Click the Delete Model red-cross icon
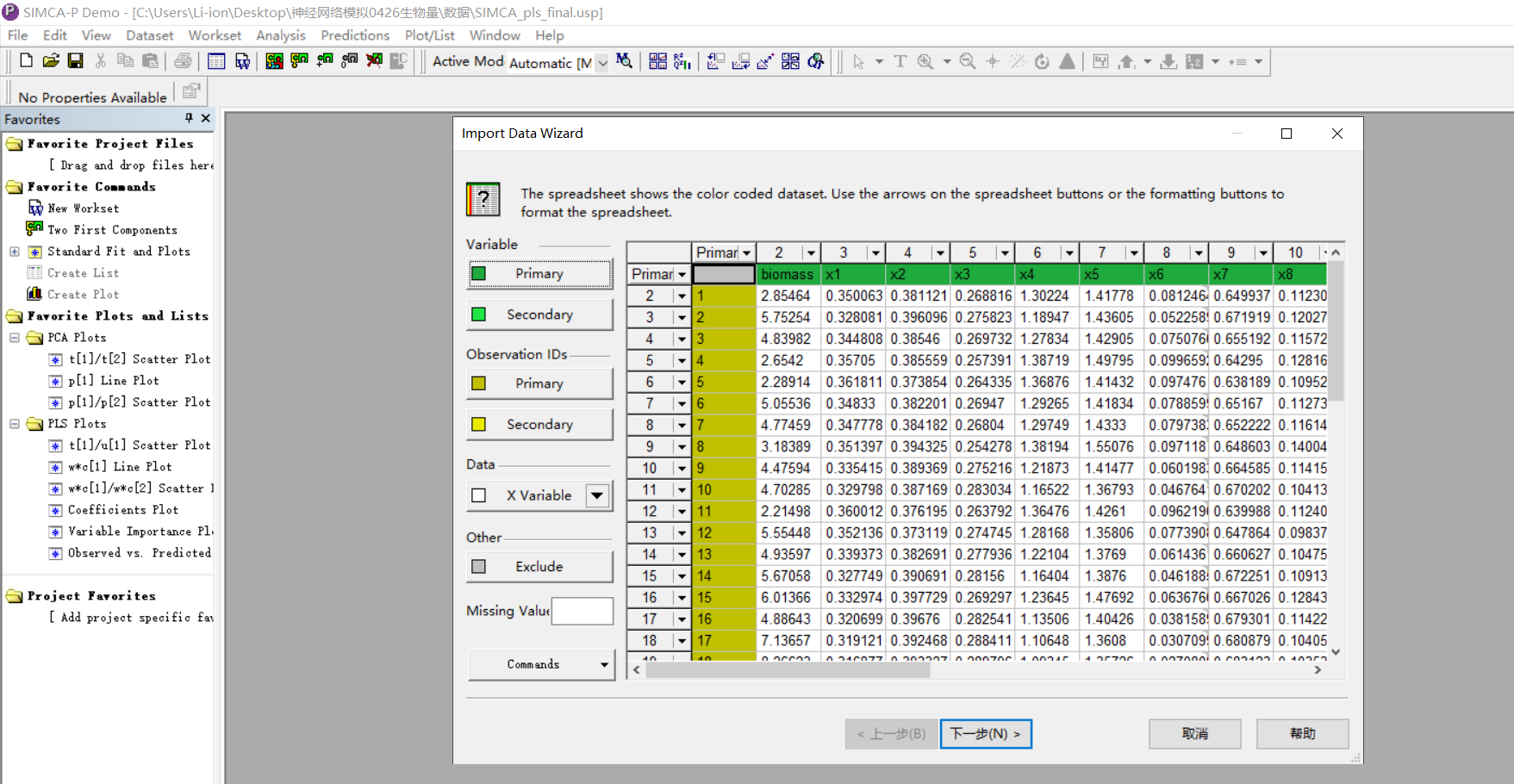Viewport: 1514px width, 784px height. [x=374, y=61]
